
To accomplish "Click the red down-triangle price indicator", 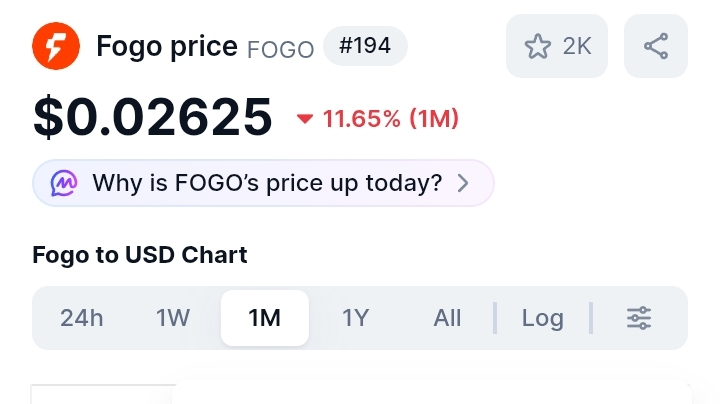I will [305, 120].
